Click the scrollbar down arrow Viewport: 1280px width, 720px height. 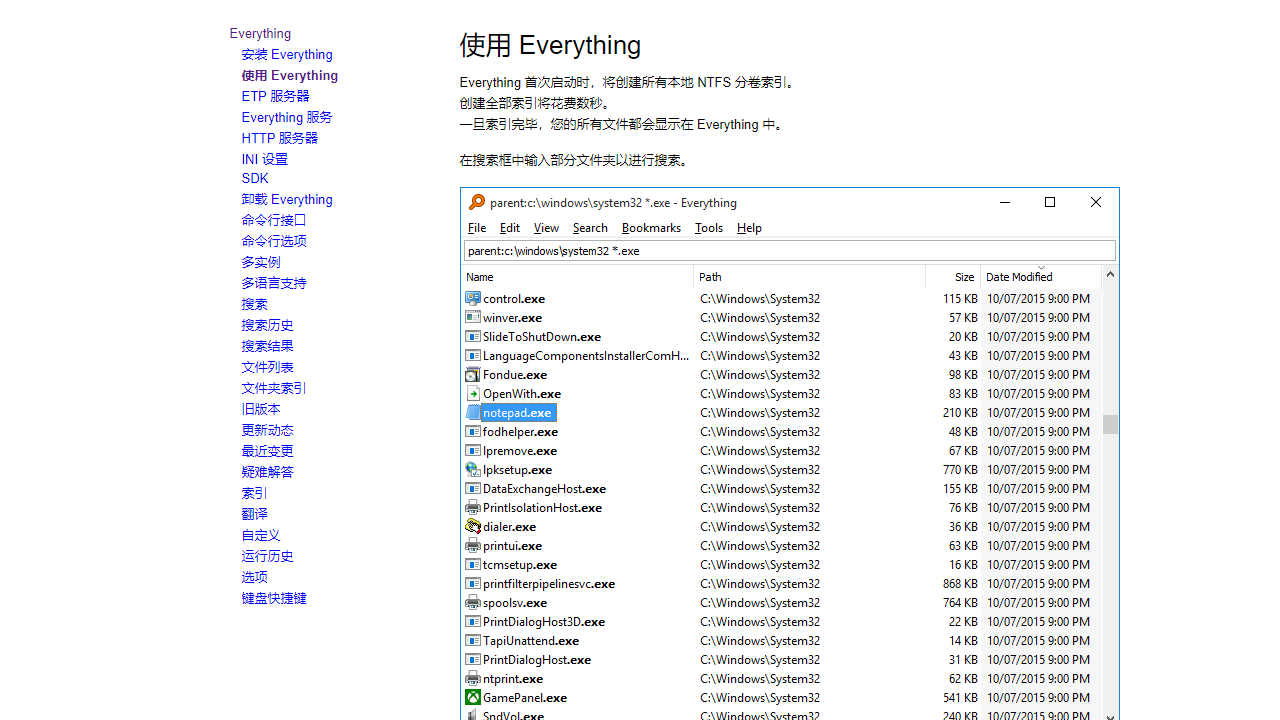point(1110,715)
